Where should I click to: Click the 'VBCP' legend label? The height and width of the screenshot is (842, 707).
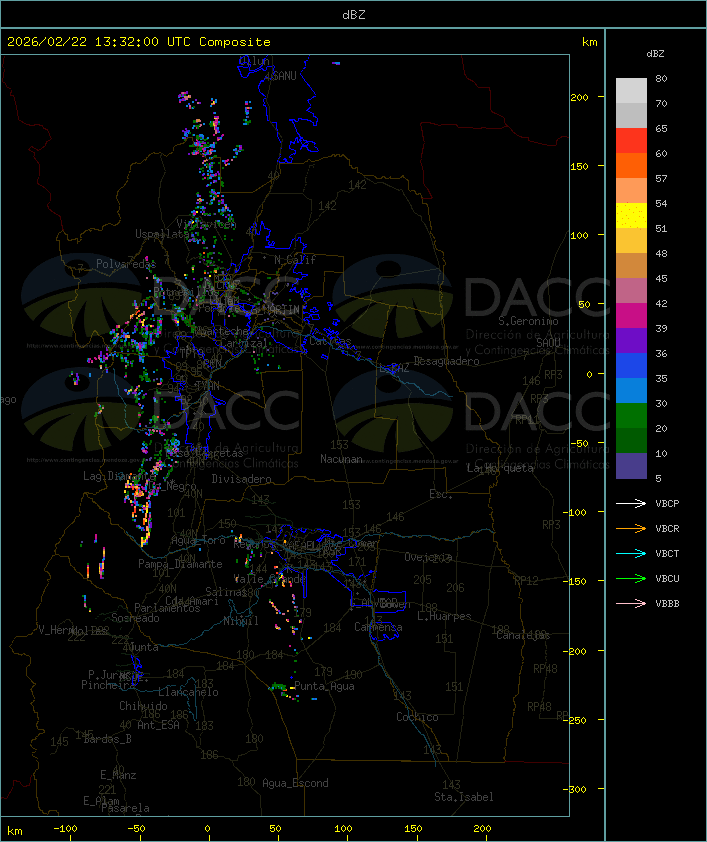(667, 504)
